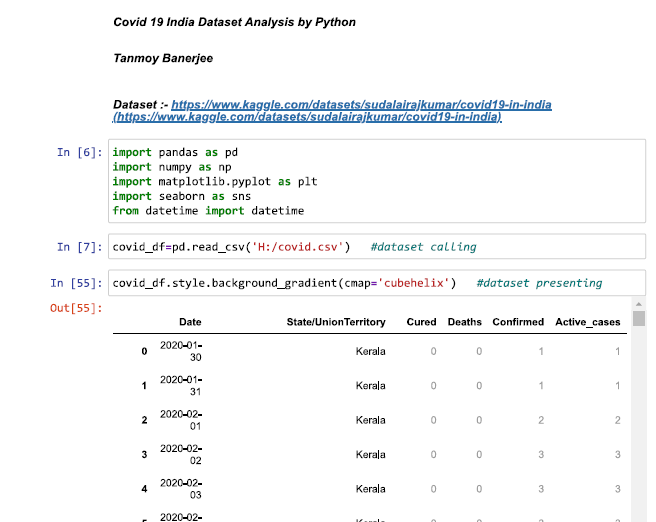Click the In [55] cell prompt

pos(76,283)
